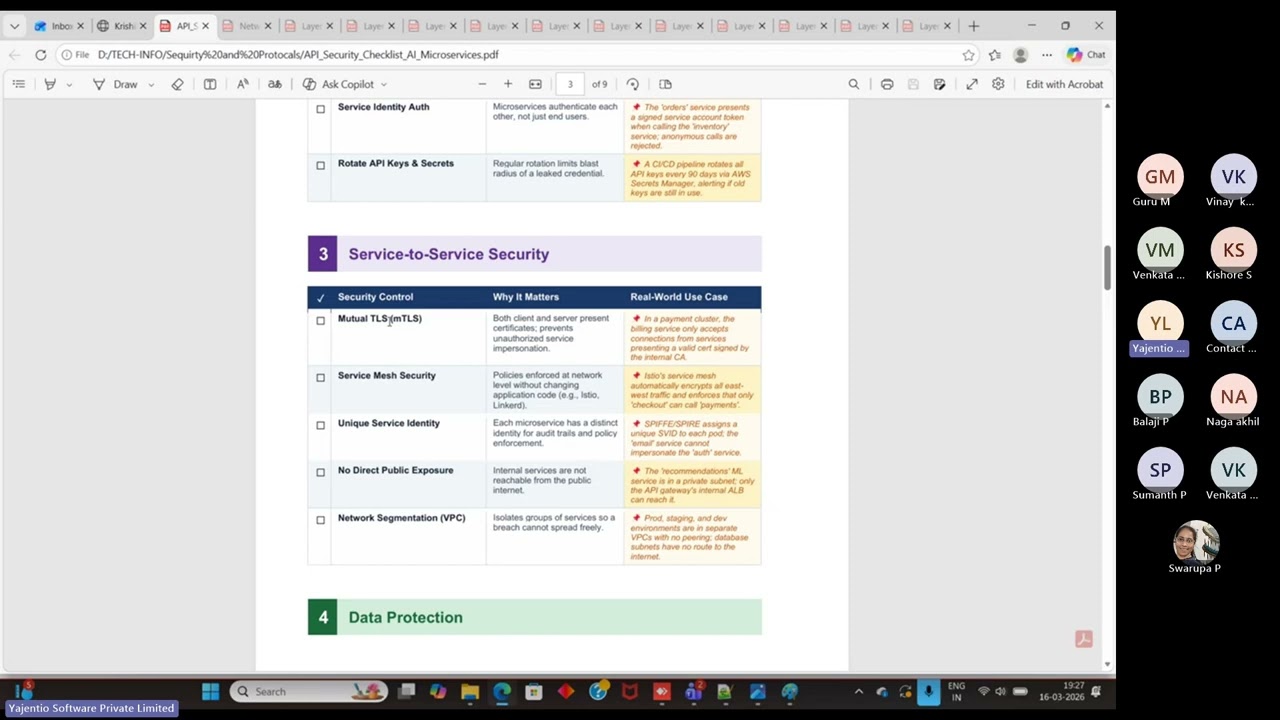Switch to the Krish browser tab
The image size is (1280, 720).
click(123, 26)
